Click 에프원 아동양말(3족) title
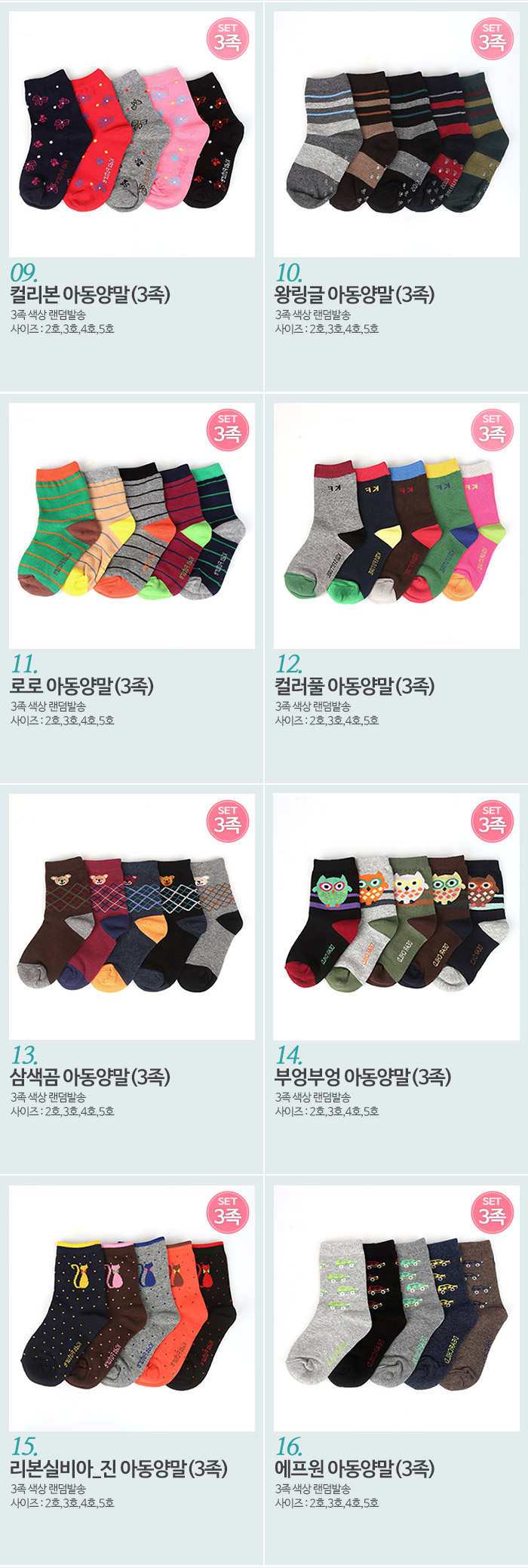The width and height of the screenshot is (528, 1568). point(355,1468)
